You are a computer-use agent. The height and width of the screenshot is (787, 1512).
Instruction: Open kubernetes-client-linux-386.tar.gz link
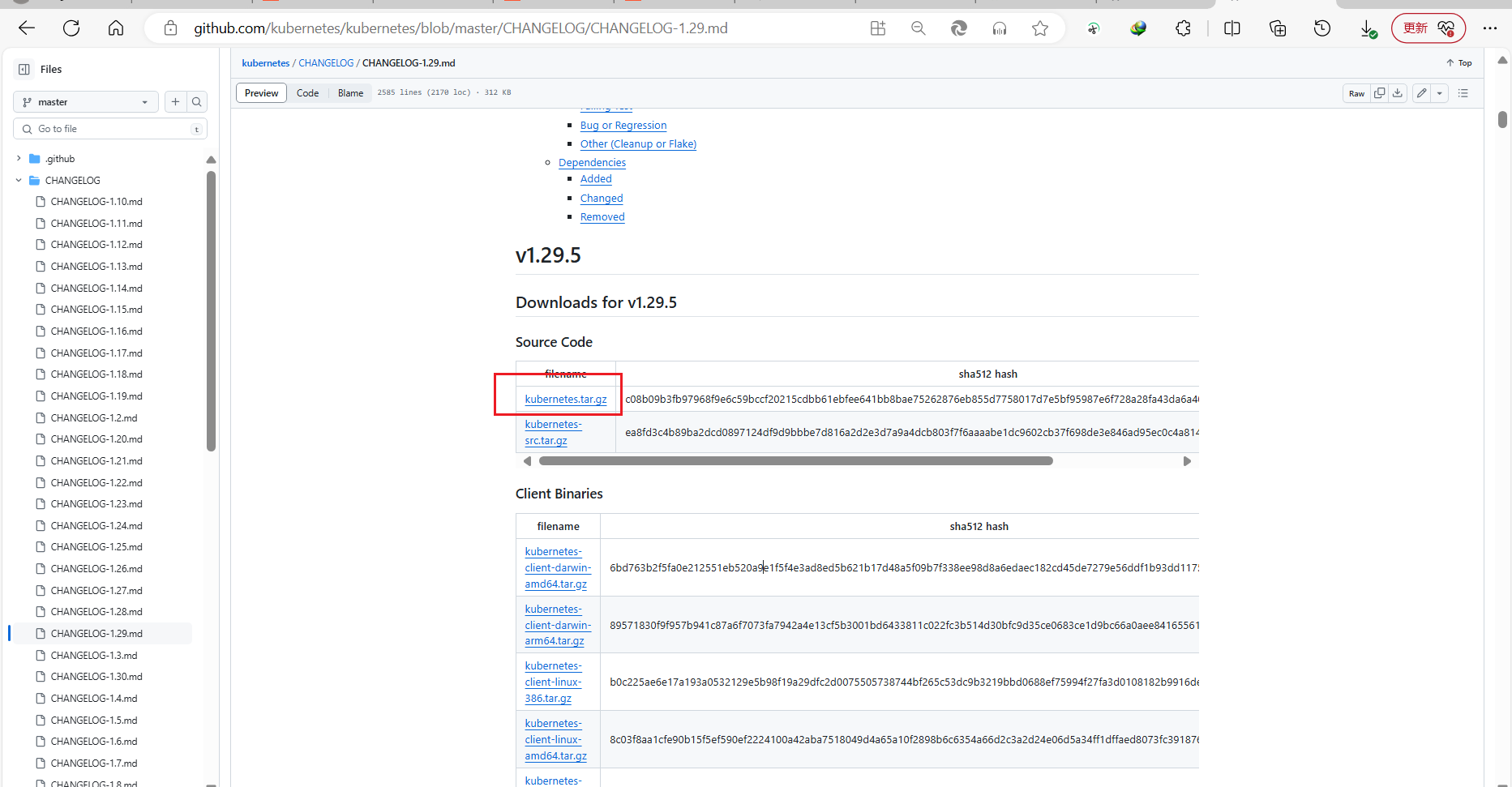tap(553, 682)
